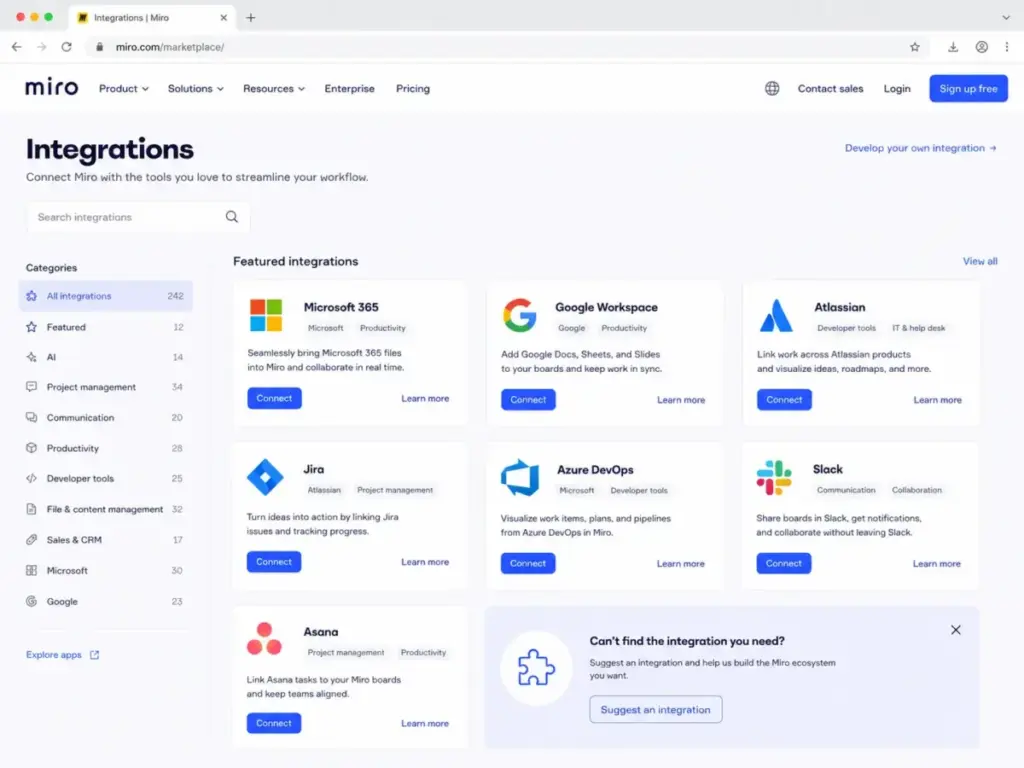Viewport: 1024px width, 768px height.
Task: Click Contact sales
Action: click(x=830, y=89)
